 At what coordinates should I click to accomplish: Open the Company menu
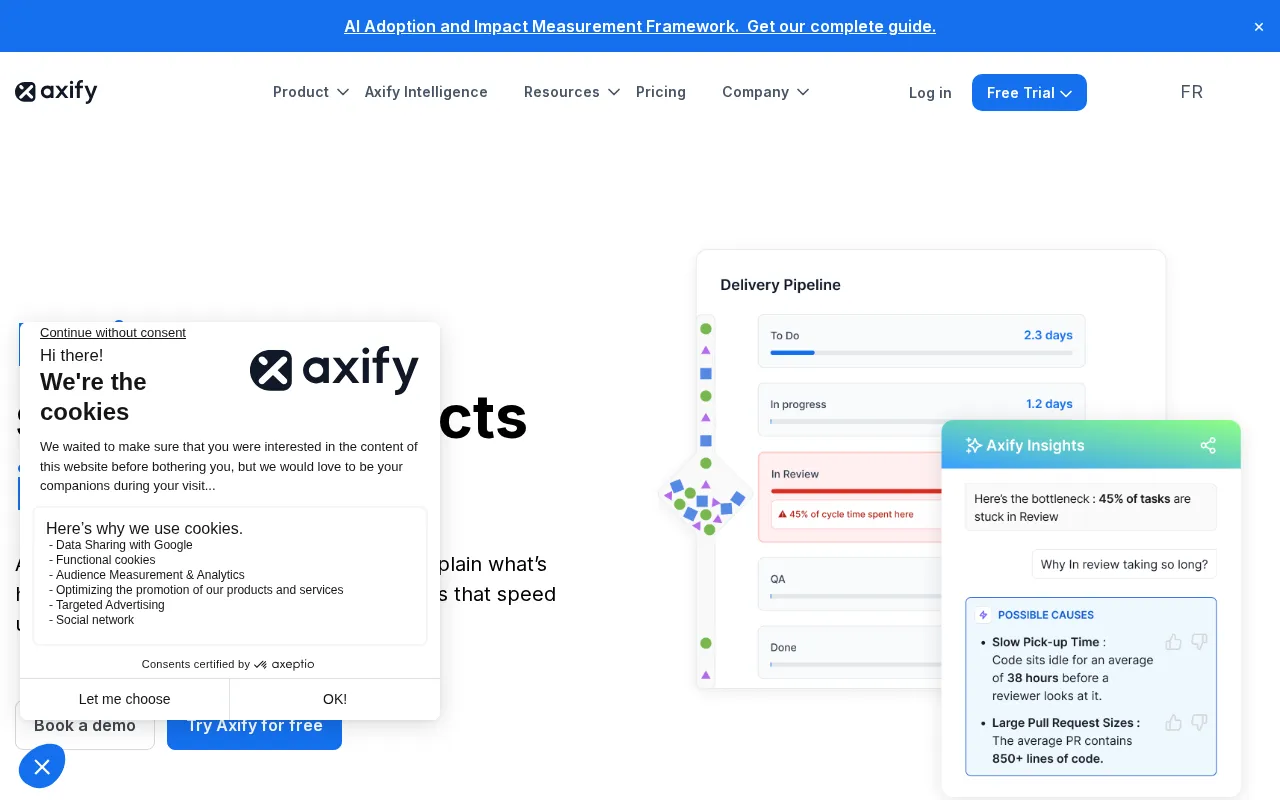(x=755, y=92)
